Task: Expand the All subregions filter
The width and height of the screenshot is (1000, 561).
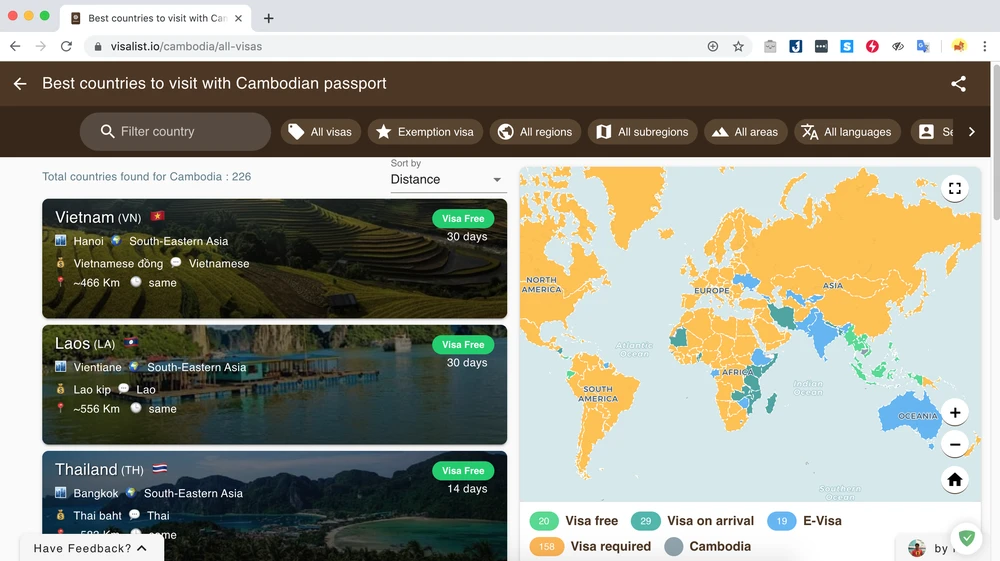Action: coord(642,132)
